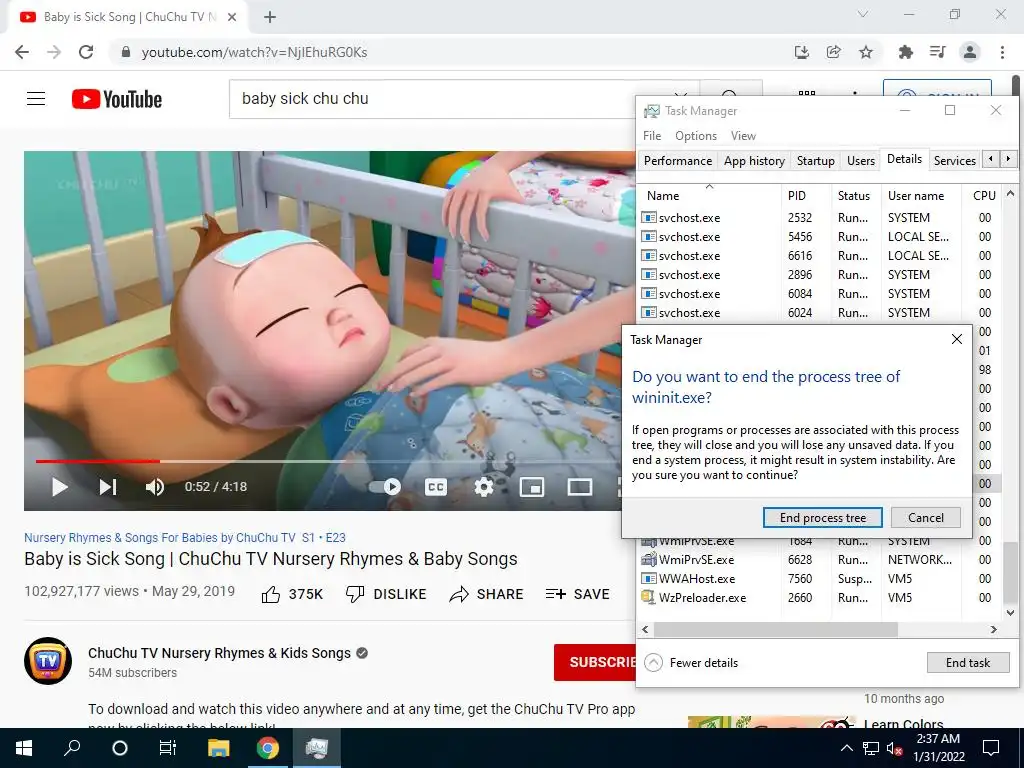The image size is (1024, 768).
Task: Open ChuChu TV channel avatar
Action: tap(48, 661)
